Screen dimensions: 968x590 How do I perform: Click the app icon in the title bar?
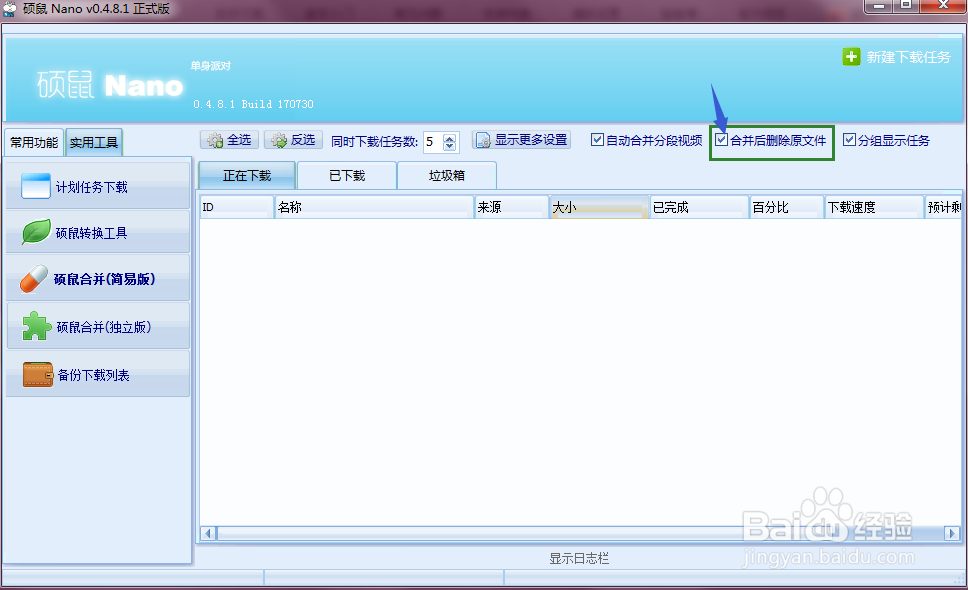(9, 9)
